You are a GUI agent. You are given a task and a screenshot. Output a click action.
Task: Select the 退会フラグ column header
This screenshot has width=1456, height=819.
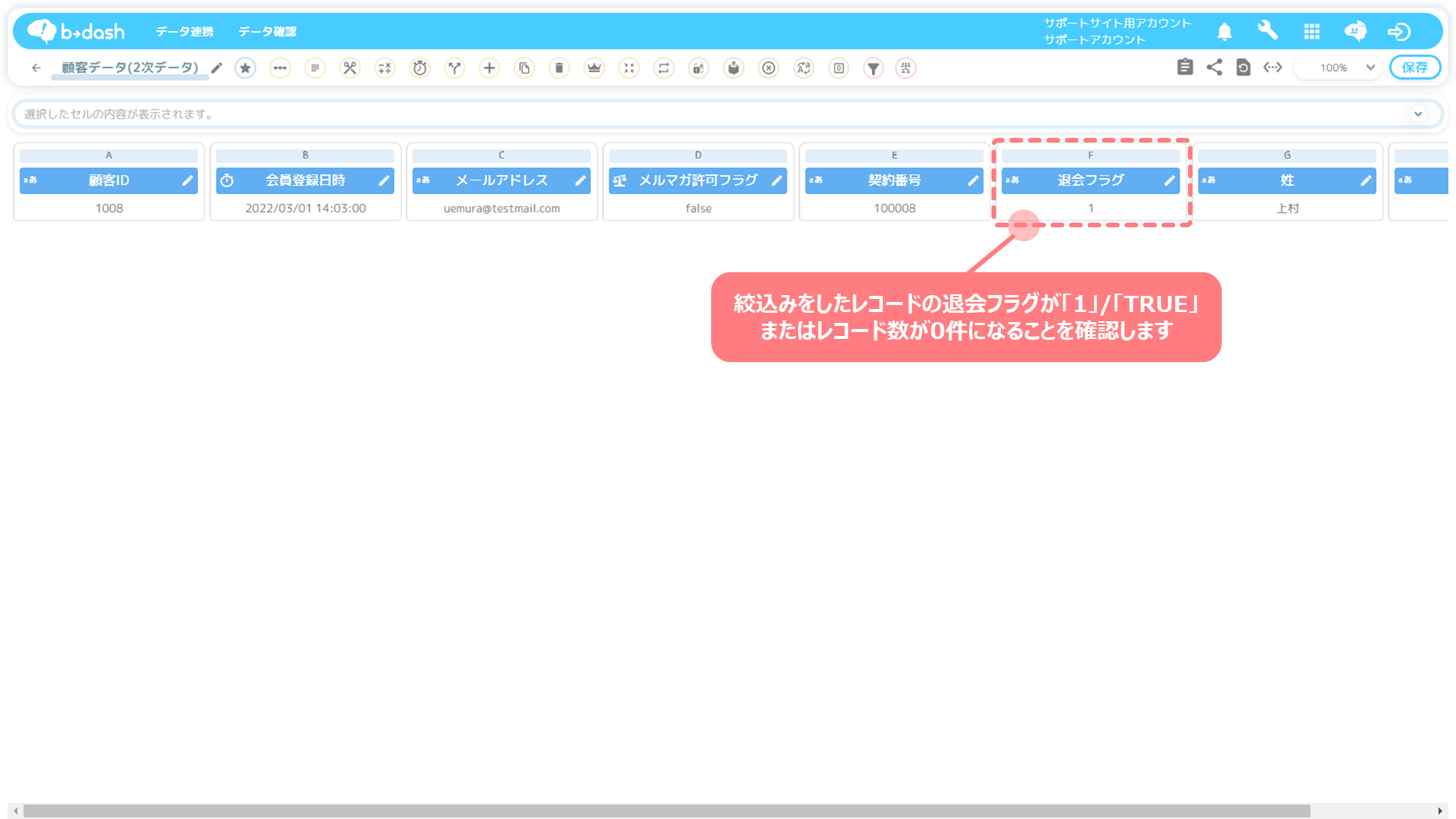click(x=1091, y=180)
